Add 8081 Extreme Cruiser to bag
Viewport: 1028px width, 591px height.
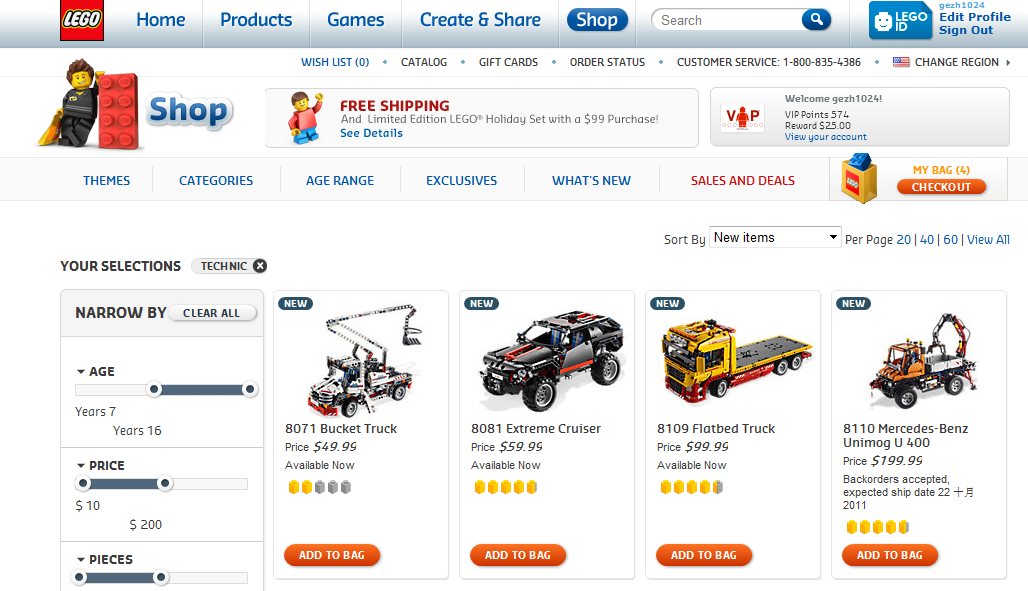tap(518, 555)
